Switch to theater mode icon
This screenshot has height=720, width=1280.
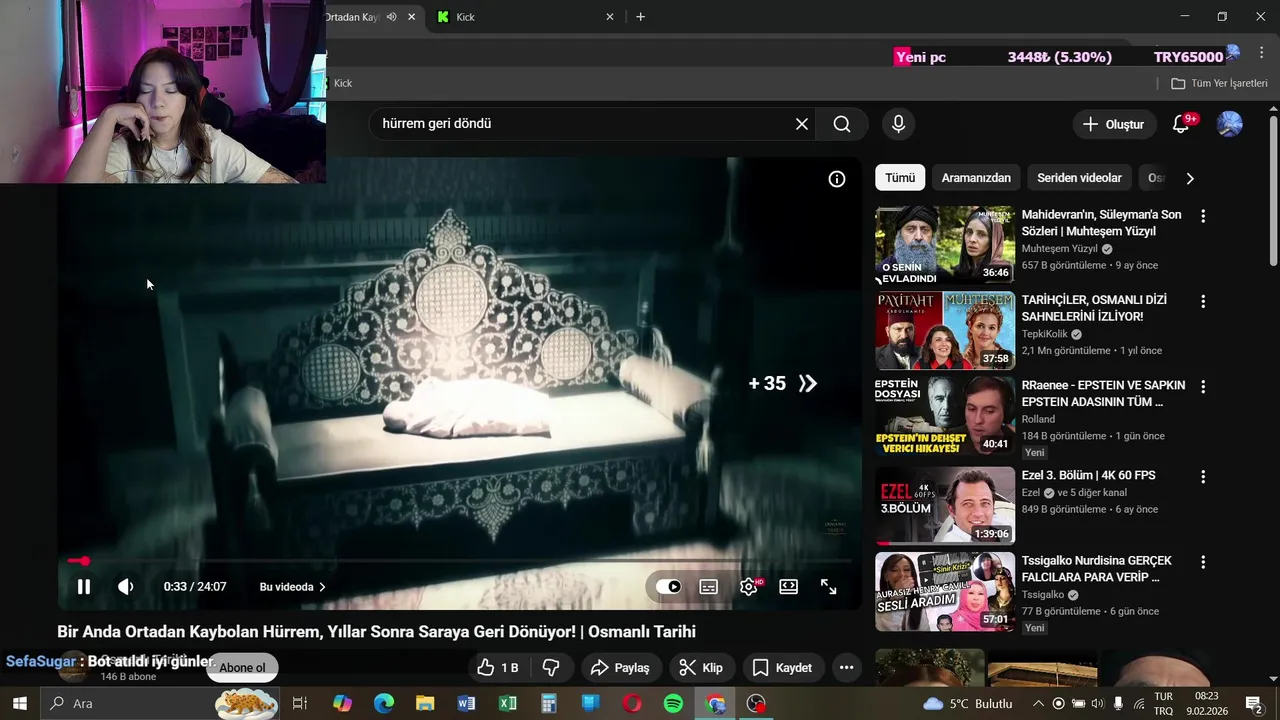tap(789, 587)
